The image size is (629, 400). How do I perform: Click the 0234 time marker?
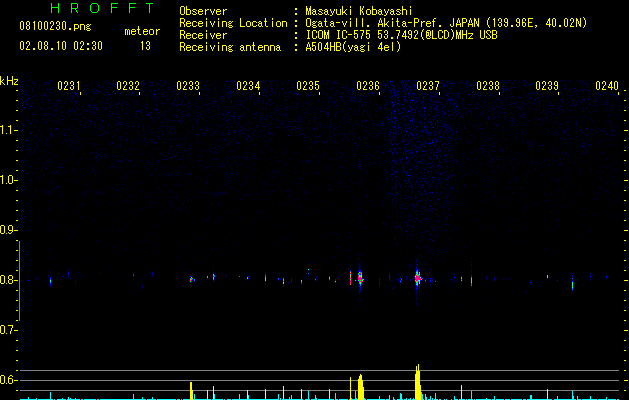click(248, 86)
